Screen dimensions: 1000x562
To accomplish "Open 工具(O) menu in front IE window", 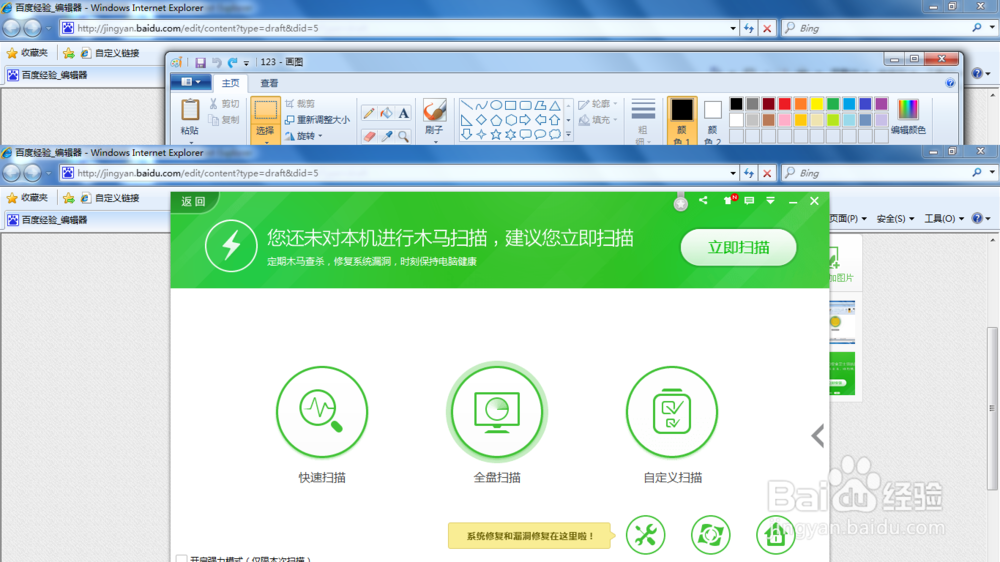I will click(945, 219).
